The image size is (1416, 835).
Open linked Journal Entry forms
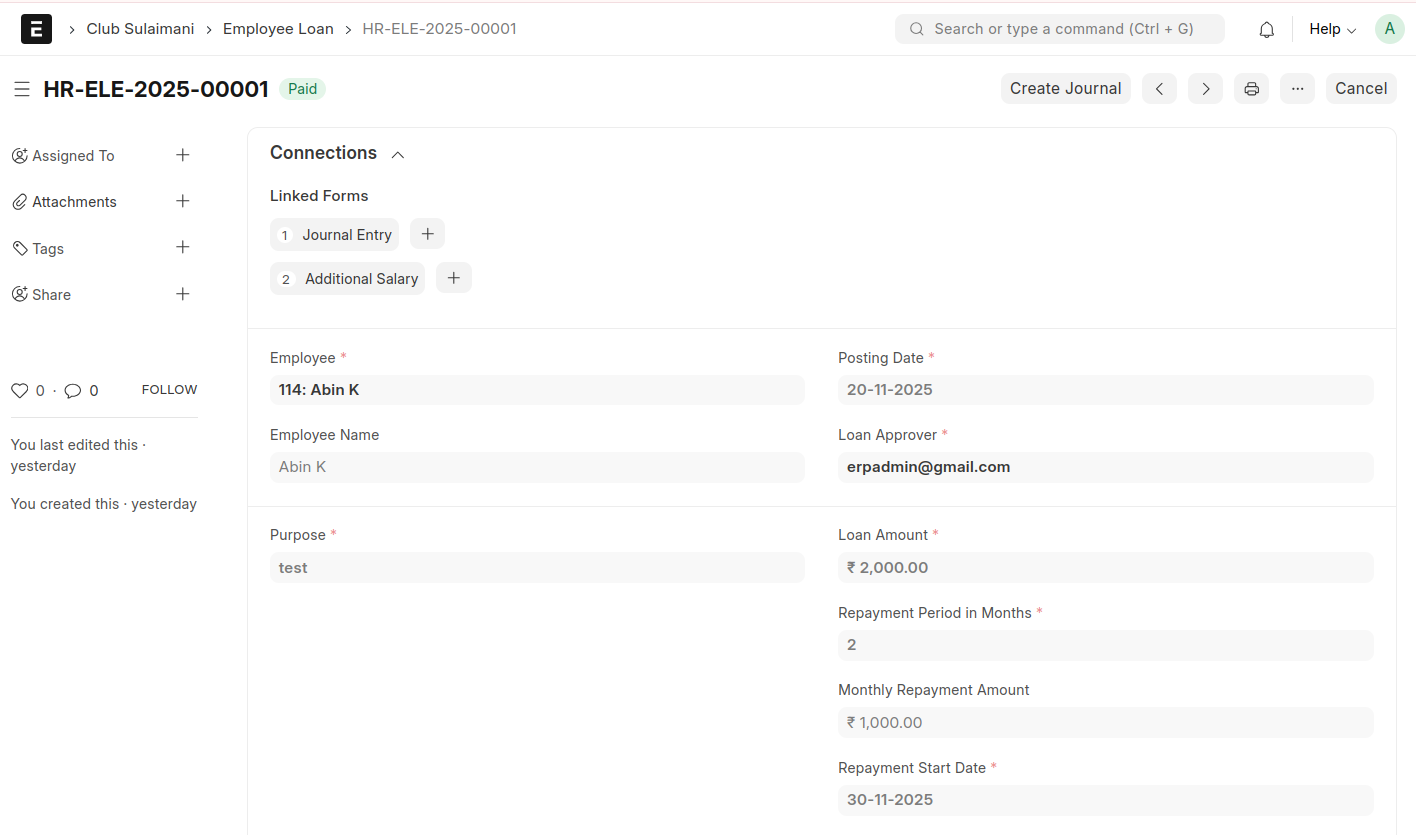346,235
